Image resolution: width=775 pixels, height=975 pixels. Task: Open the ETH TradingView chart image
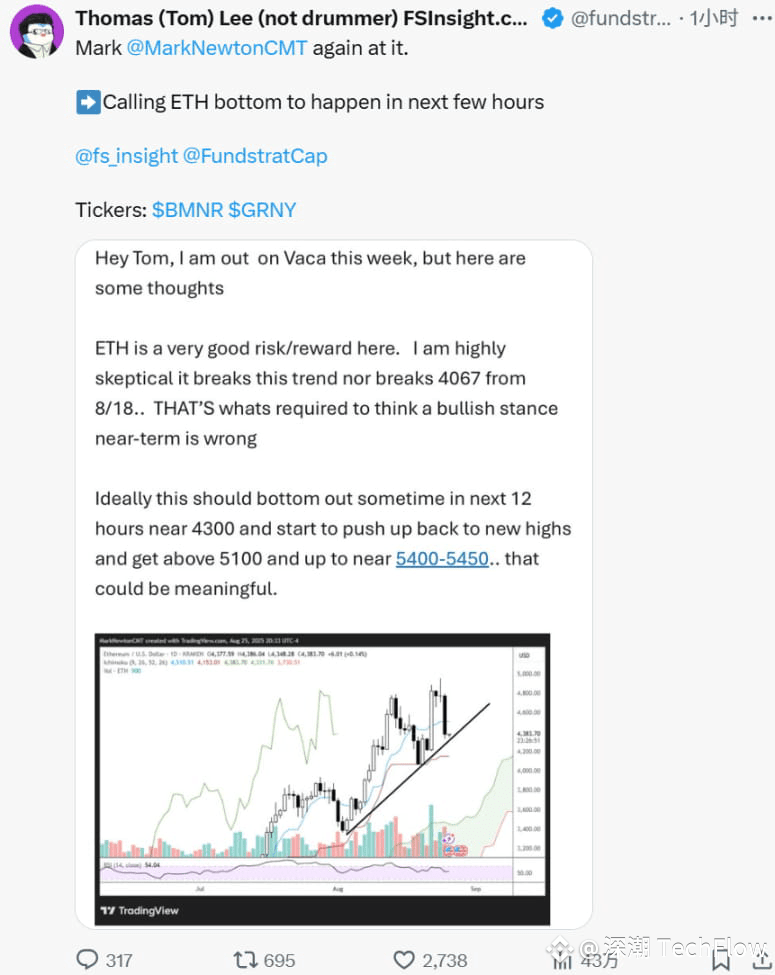322,779
